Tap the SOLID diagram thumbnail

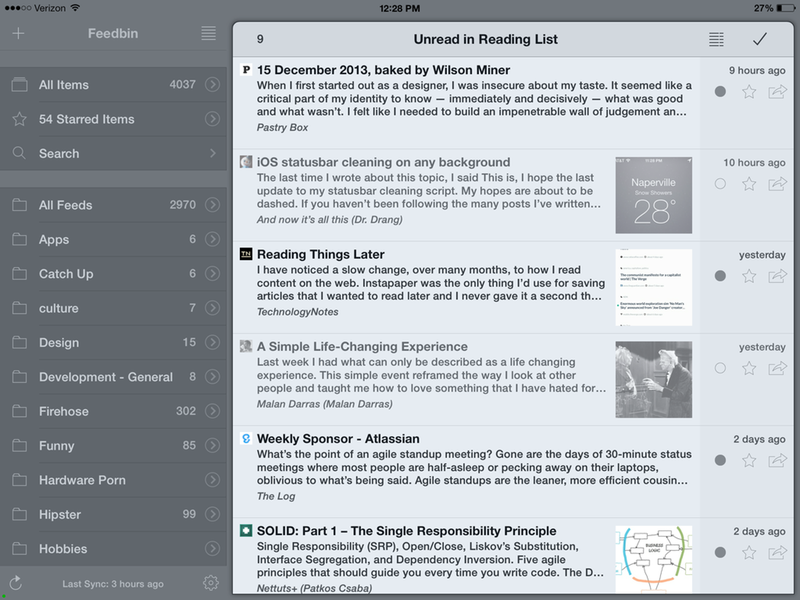point(654,559)
